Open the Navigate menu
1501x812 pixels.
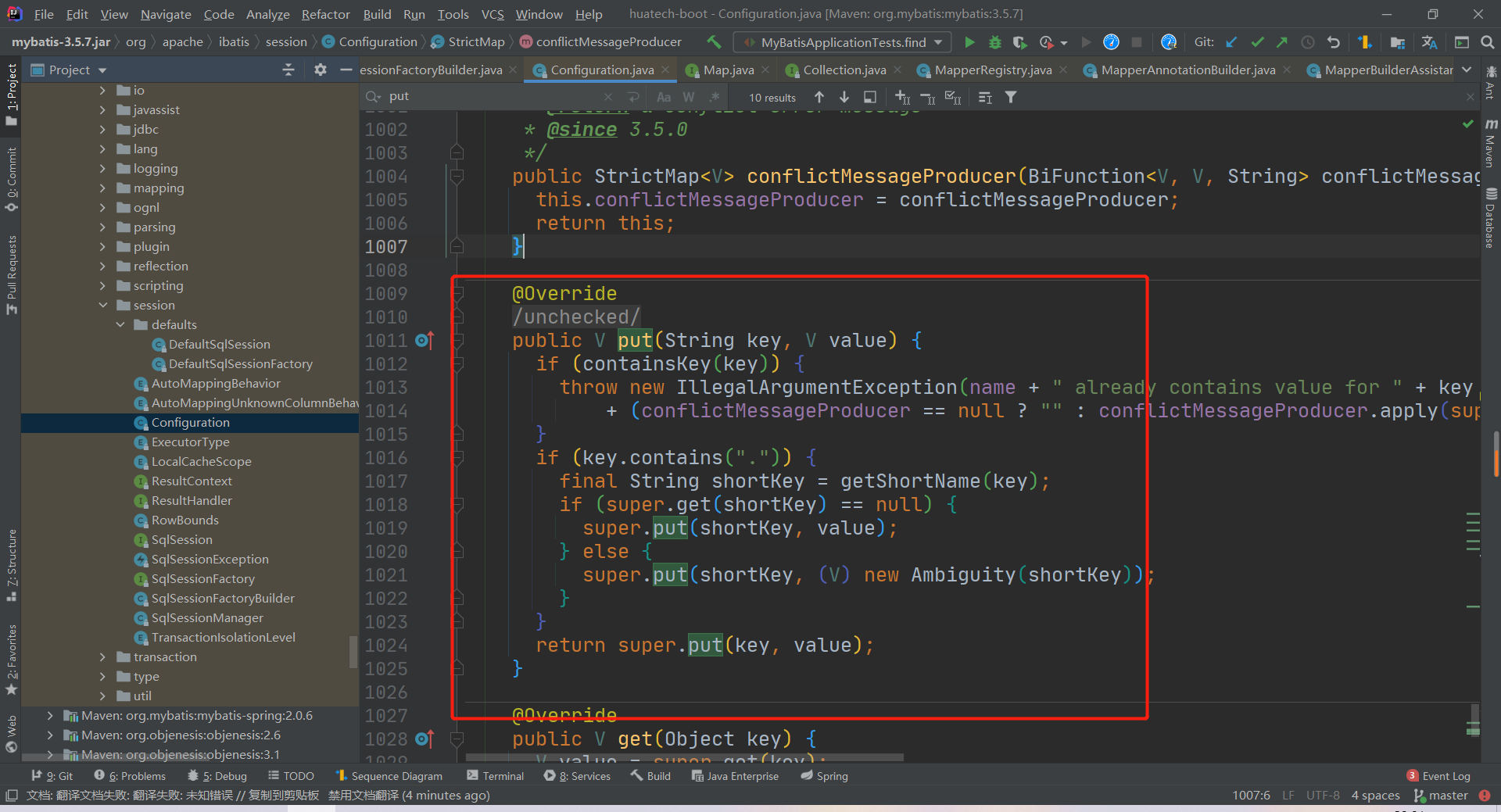pos(166,14)
